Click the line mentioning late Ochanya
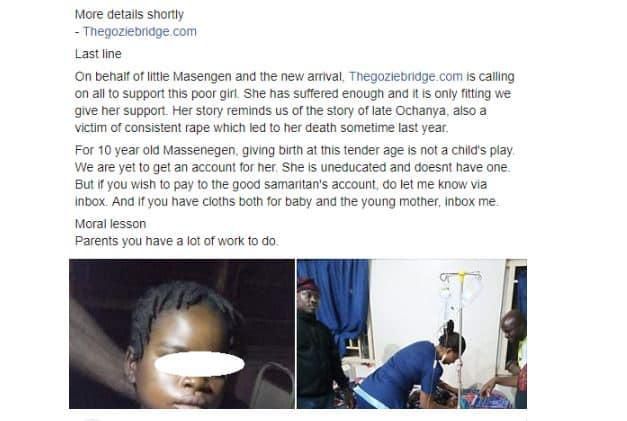This screenshot has height=421, width=627. coord(280,111)
